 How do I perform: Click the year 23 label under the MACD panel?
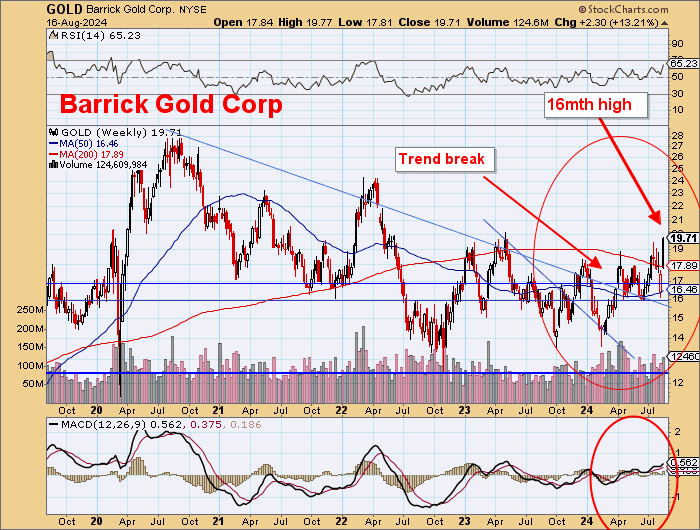point(464,521)
